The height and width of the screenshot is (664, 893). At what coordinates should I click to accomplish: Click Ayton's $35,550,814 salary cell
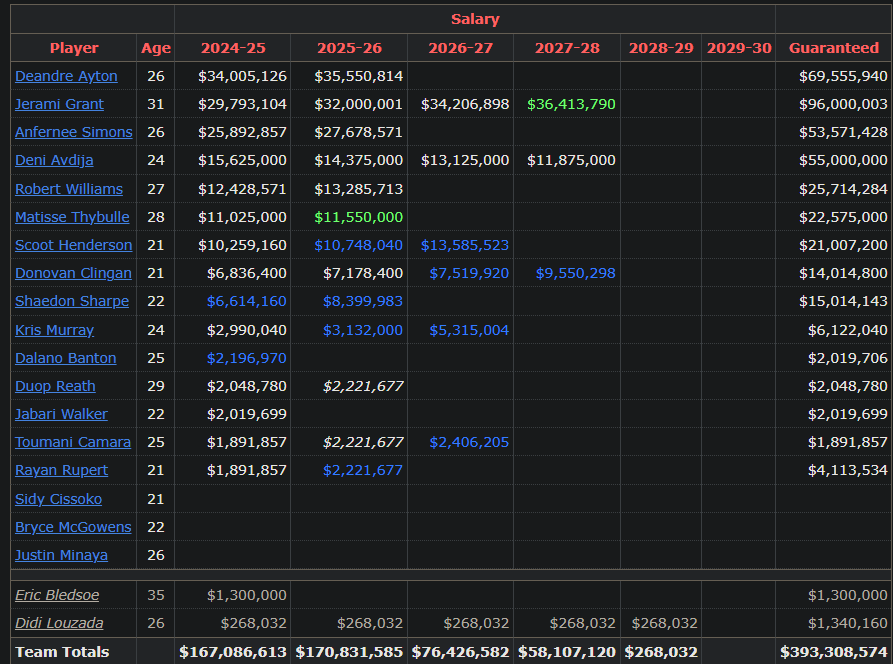coord(358,76)
